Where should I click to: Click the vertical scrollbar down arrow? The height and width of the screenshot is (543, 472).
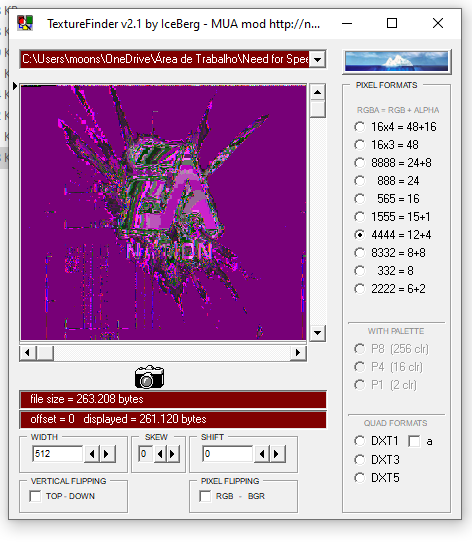pos(318,333)
